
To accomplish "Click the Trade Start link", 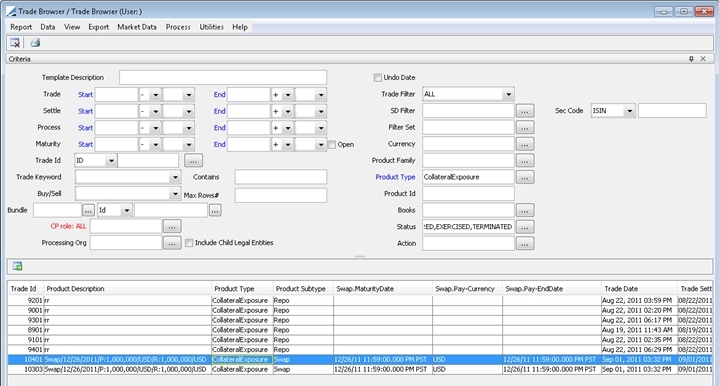I will pos(85,95).
